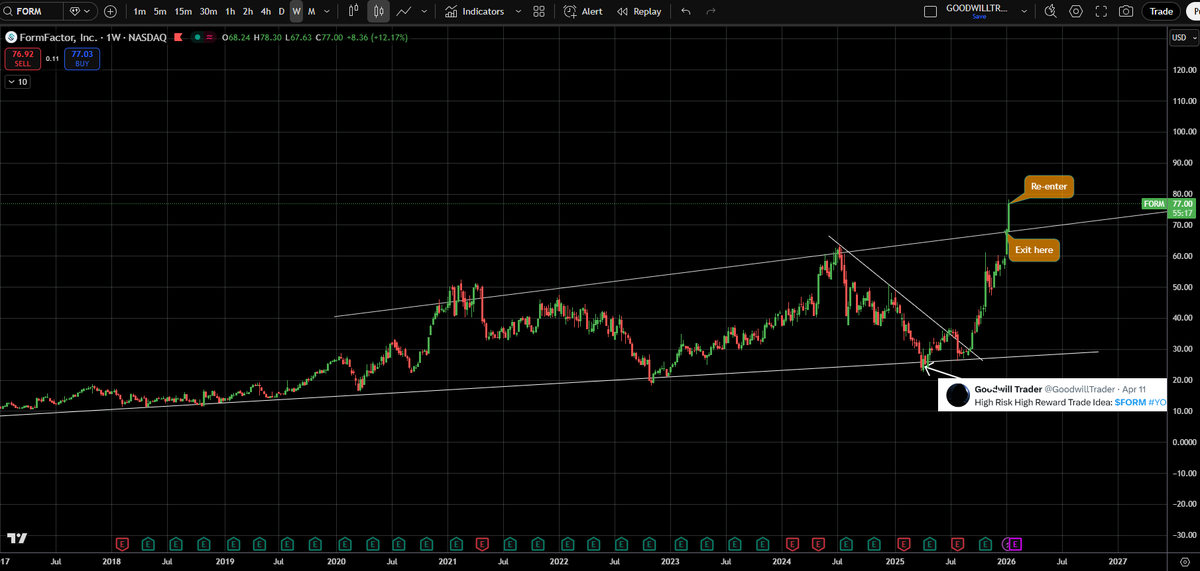The width and height of the screenshot is (1200, 571).
Task: Choose the line chart style icon
Action: (x=404, y=12)
